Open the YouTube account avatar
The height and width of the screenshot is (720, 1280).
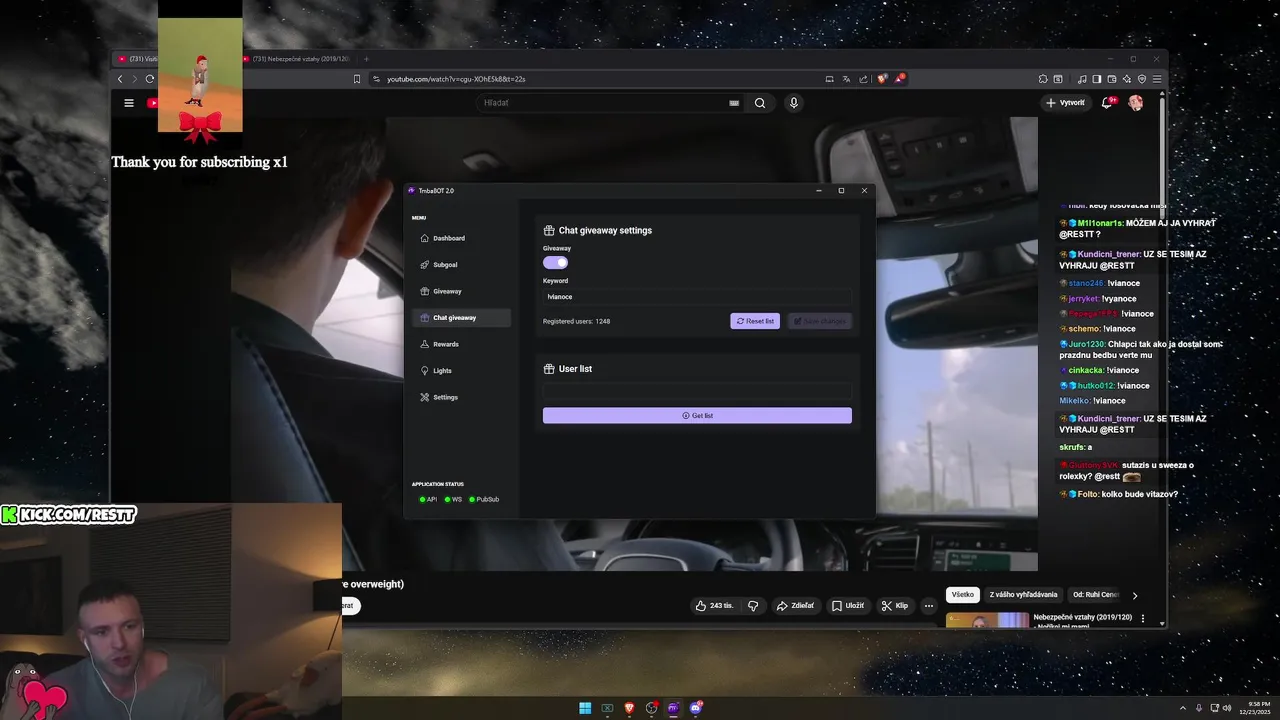click(x=1135, y=103)
